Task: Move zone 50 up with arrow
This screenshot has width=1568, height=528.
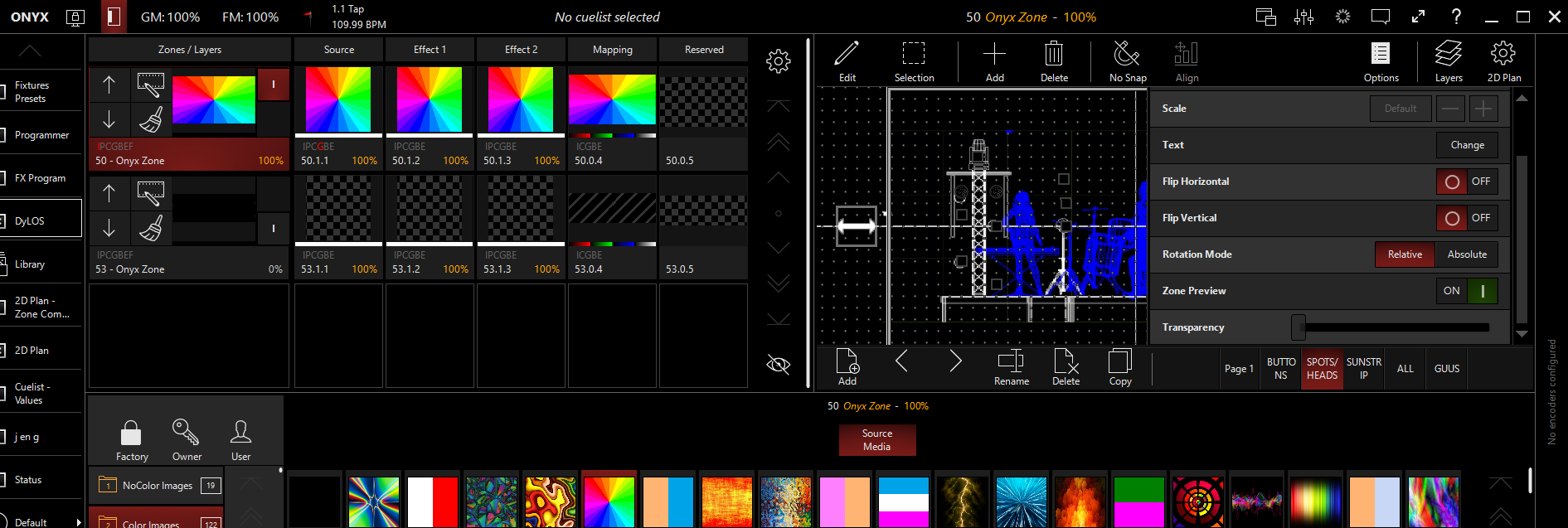Action: [109, 84]
